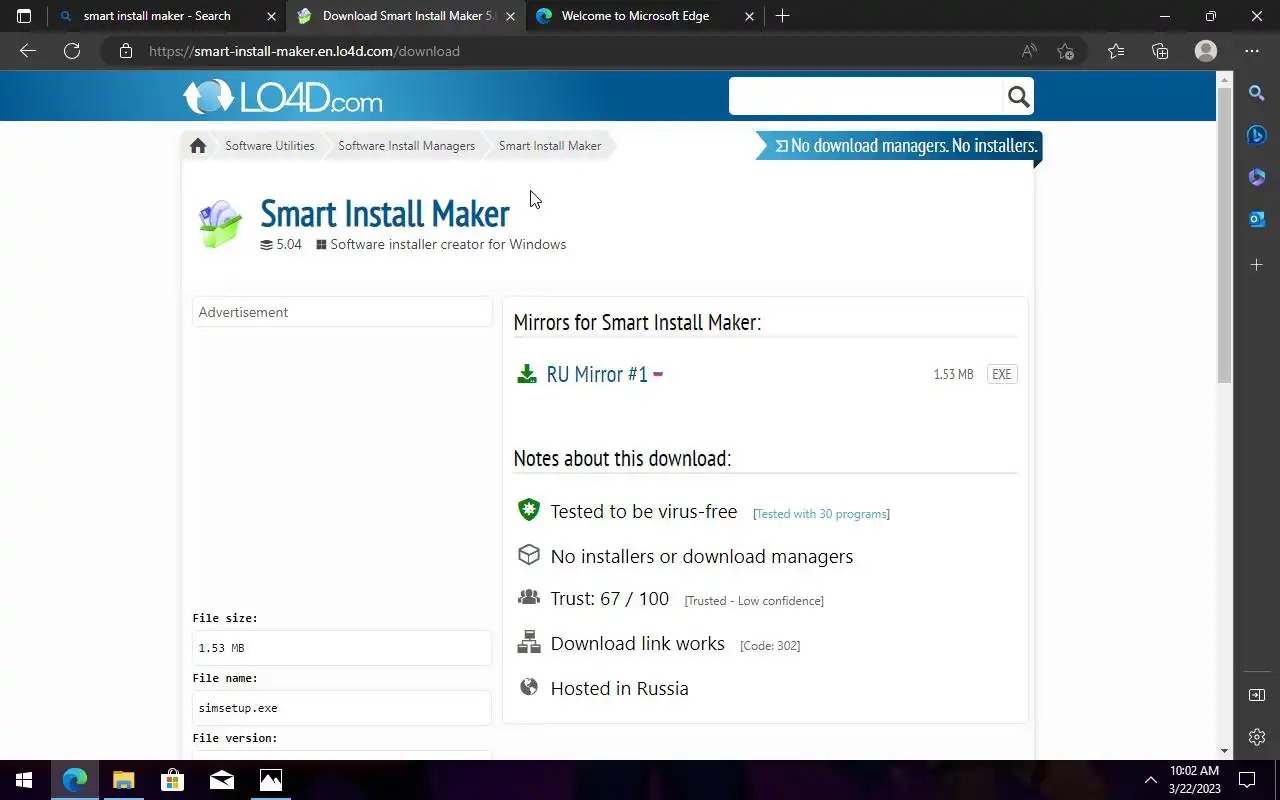Click Trusted - Low confidence text
1280x800 pixels.
(754, 601)
